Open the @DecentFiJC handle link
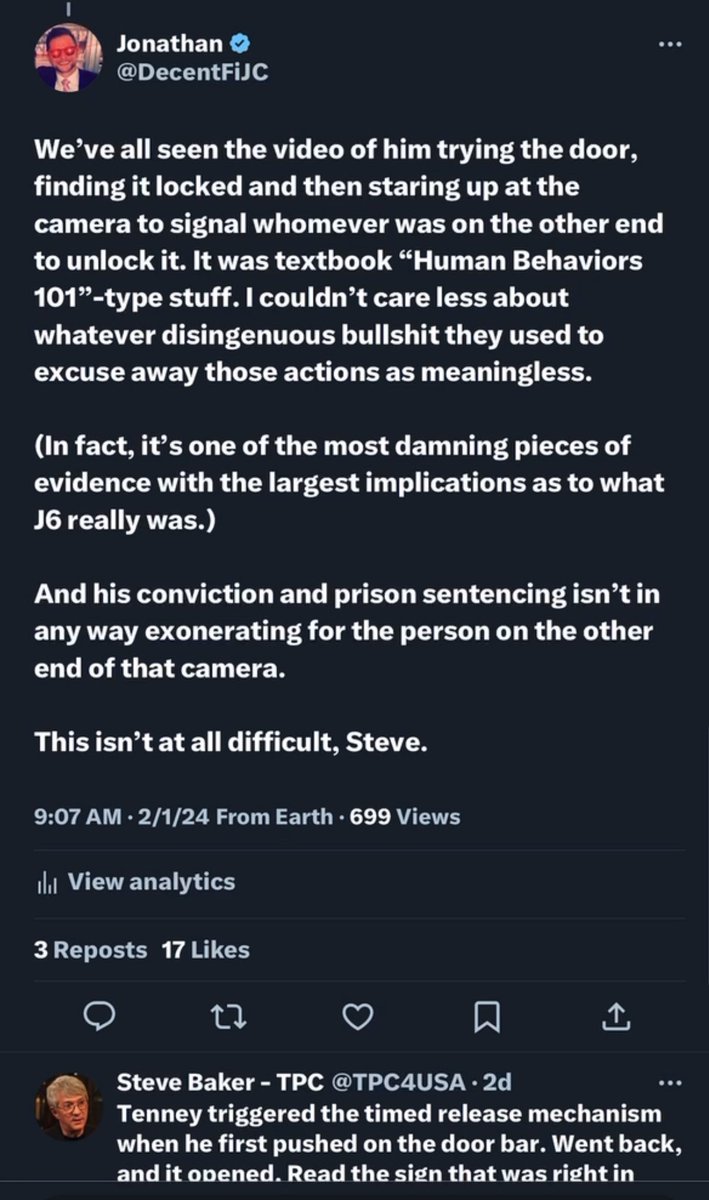The image size is (709, 1200). pos(193,72)
